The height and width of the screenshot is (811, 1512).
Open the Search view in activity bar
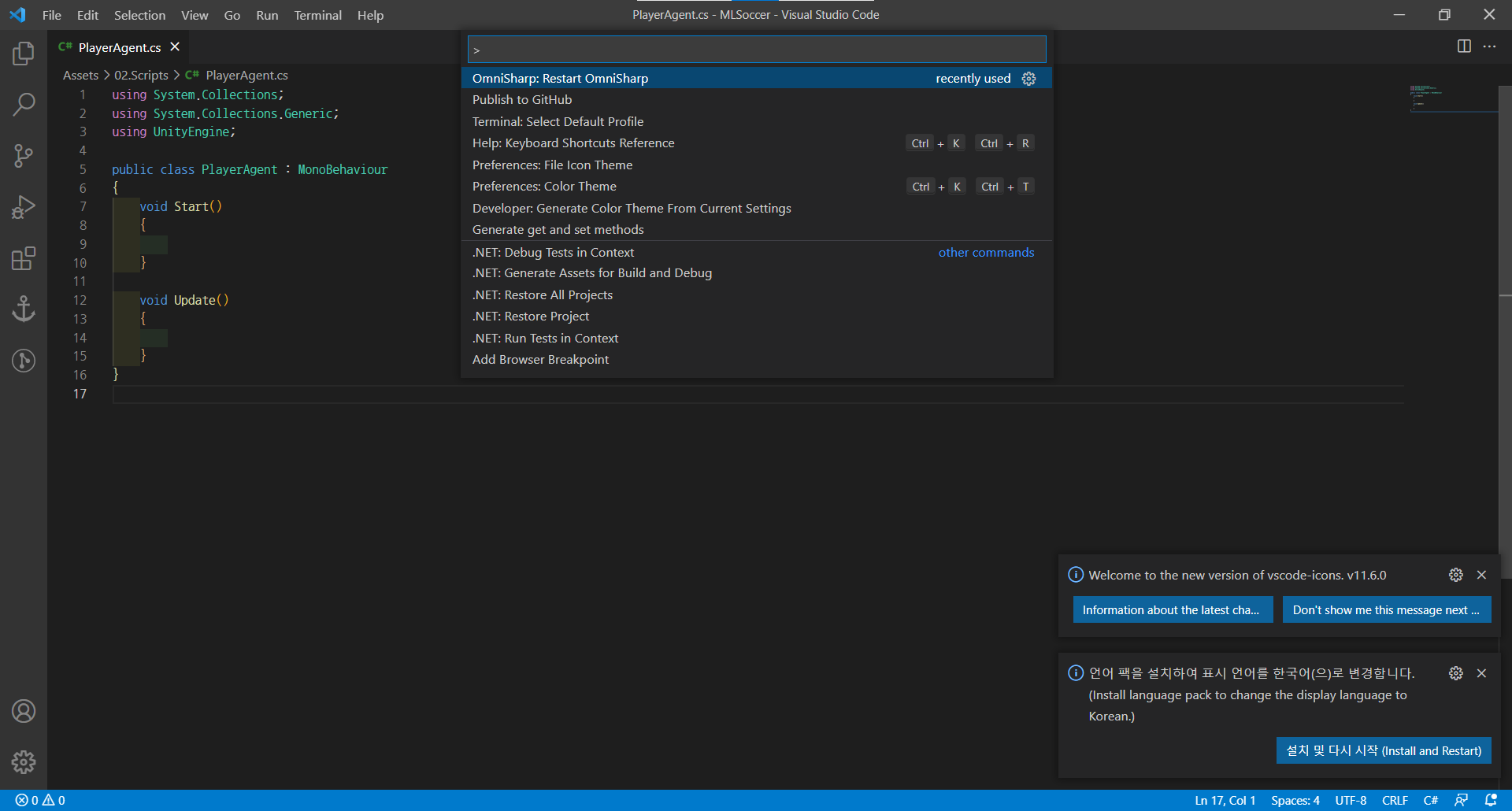click(x=24, y=104)
